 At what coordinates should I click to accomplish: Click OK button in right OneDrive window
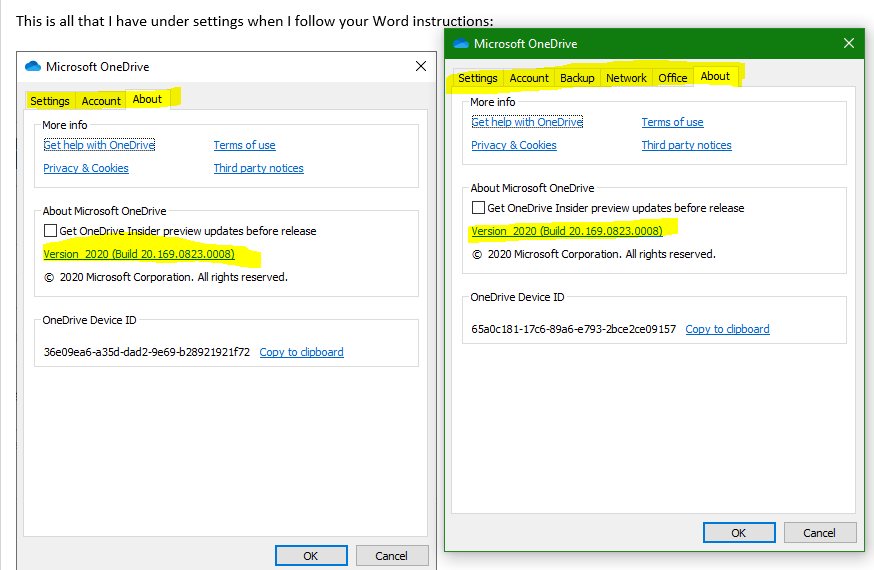point(739,533)
